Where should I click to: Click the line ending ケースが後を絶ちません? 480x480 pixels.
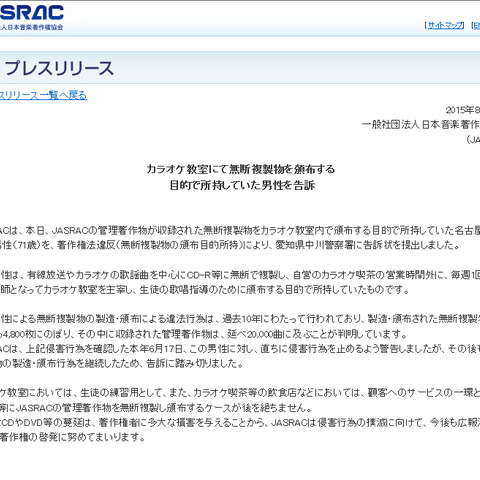coord(156,407)
